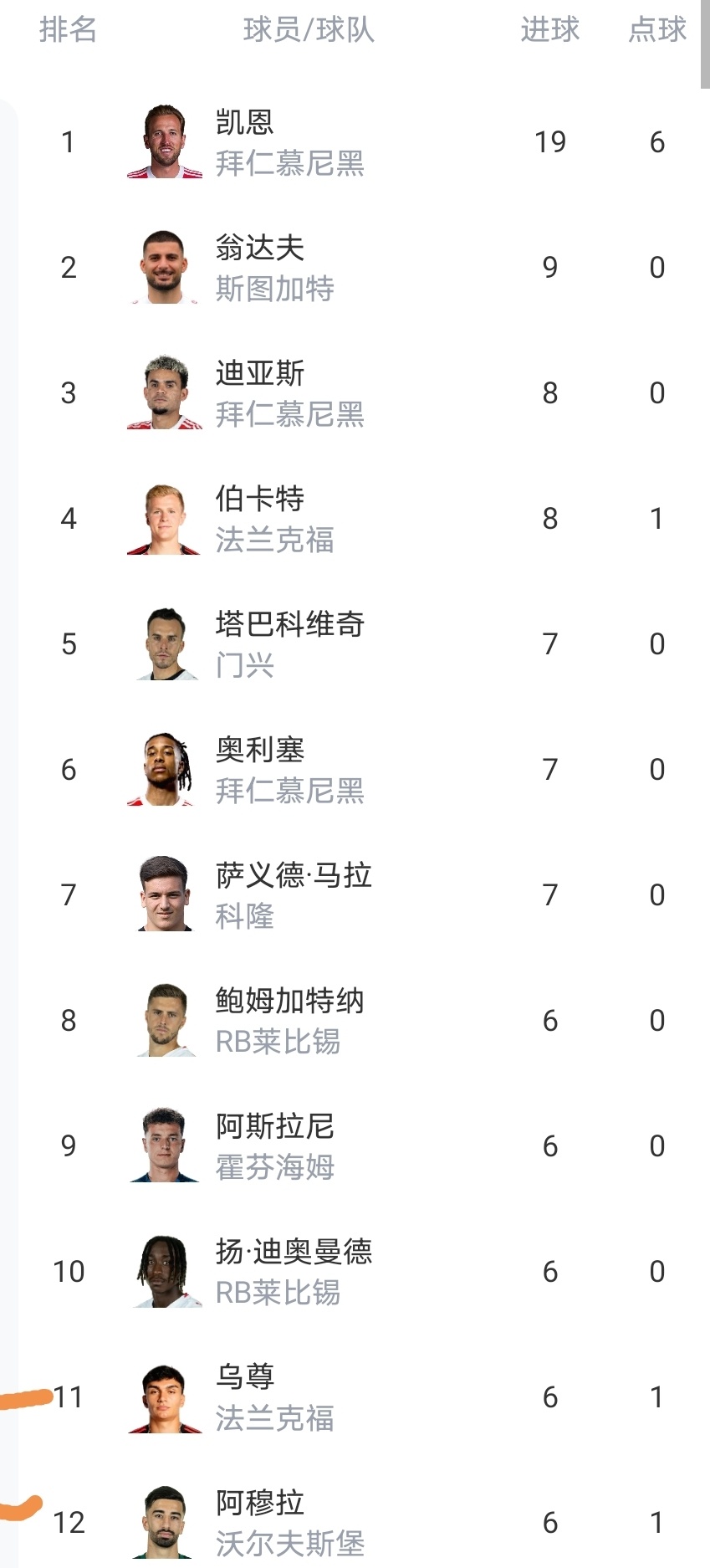Viewport: 710px width, 1568px height.
Task: Open 奥利塞 player headshot
Action: click(x=165, y=769)
